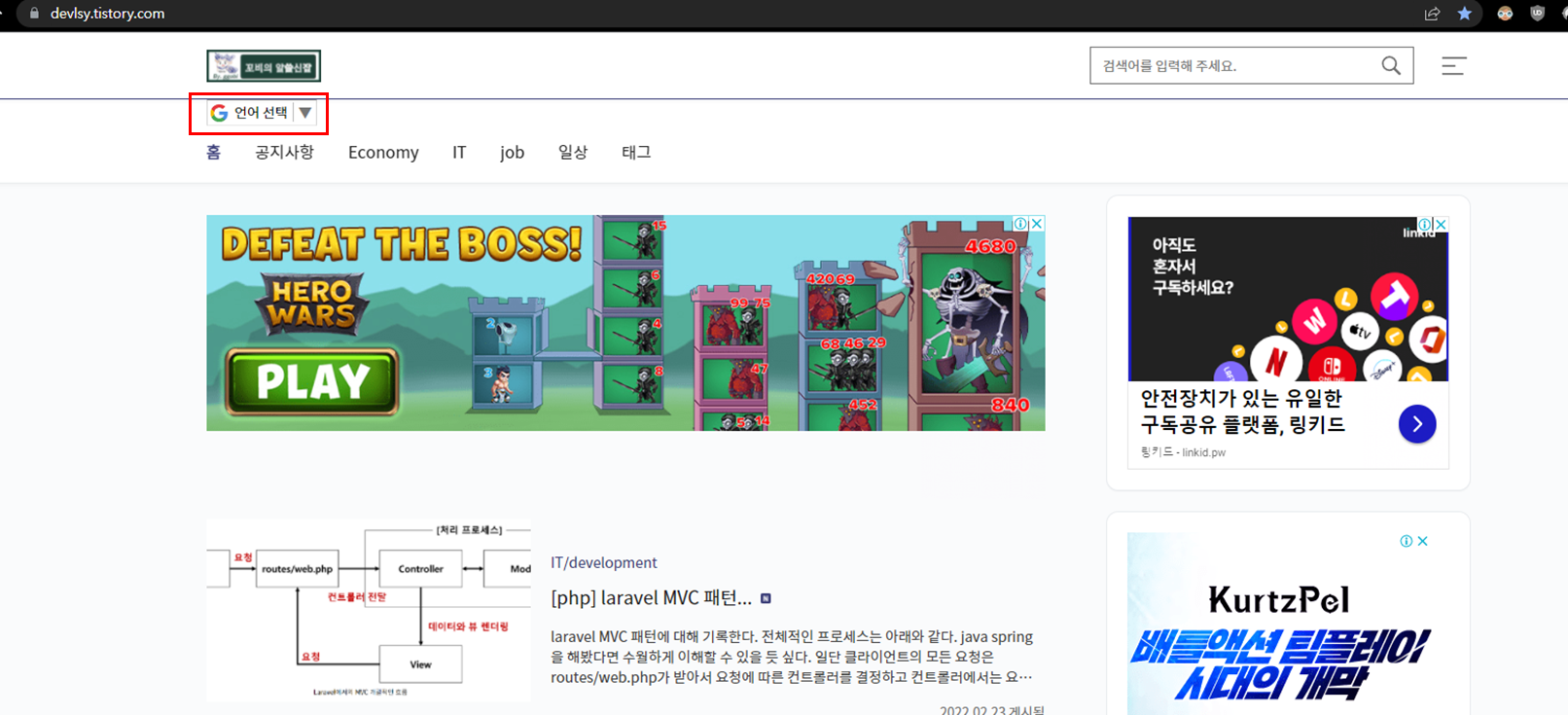The image size is (1568, 715).
Task: Open the 공지사항 menu item
Action: [284, 152]
